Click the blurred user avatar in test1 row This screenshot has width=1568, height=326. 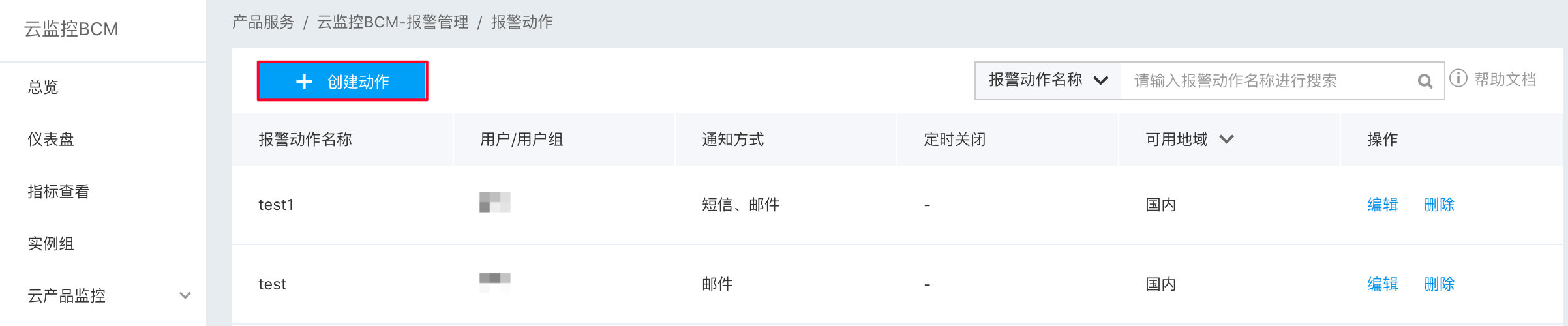(495, 202)
